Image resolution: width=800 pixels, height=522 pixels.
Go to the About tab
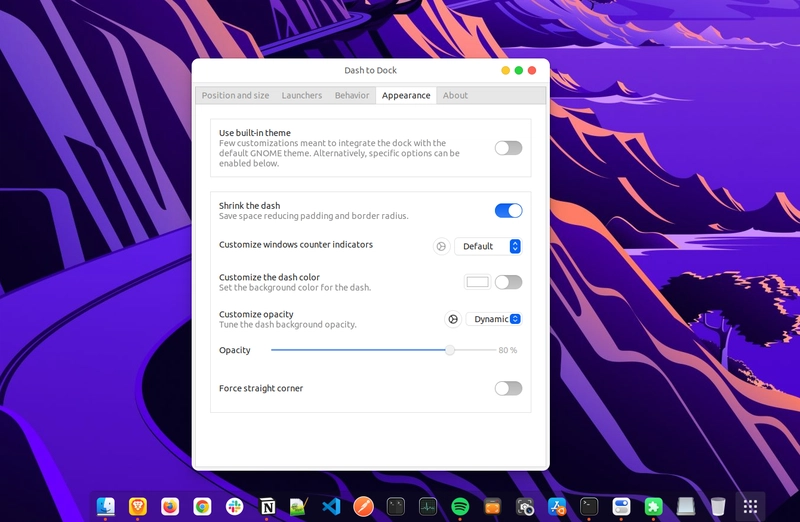(x=455, y=95)
